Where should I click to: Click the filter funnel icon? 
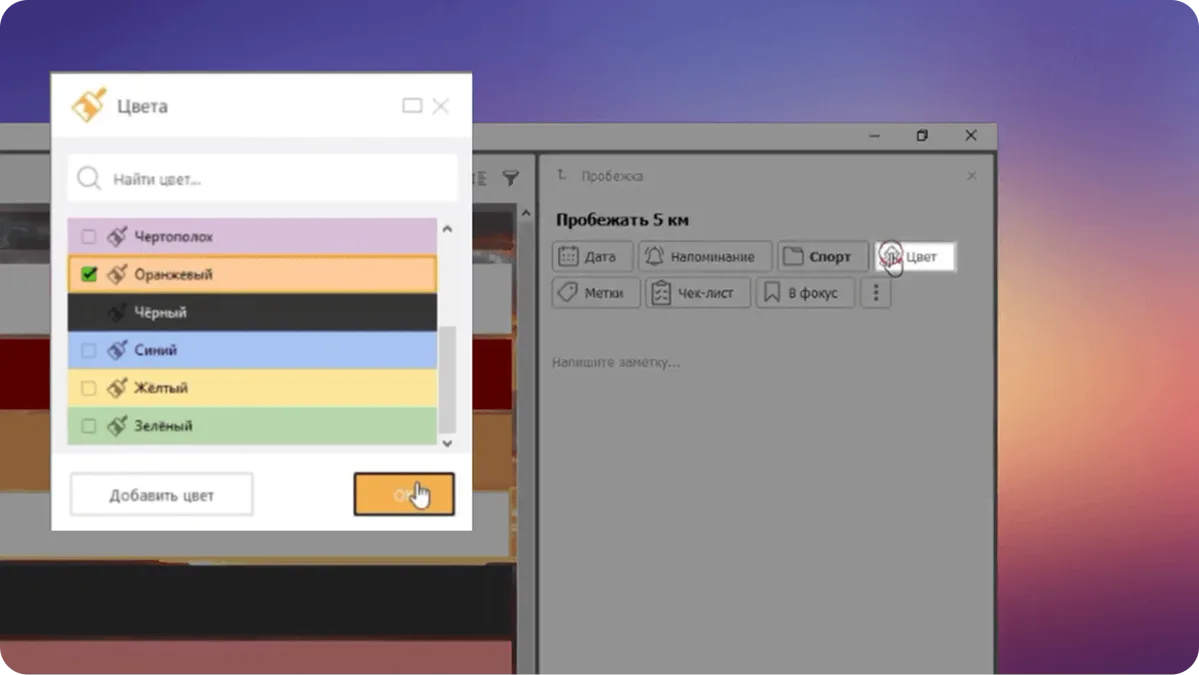pyautogui.click(x=510, y=178)
